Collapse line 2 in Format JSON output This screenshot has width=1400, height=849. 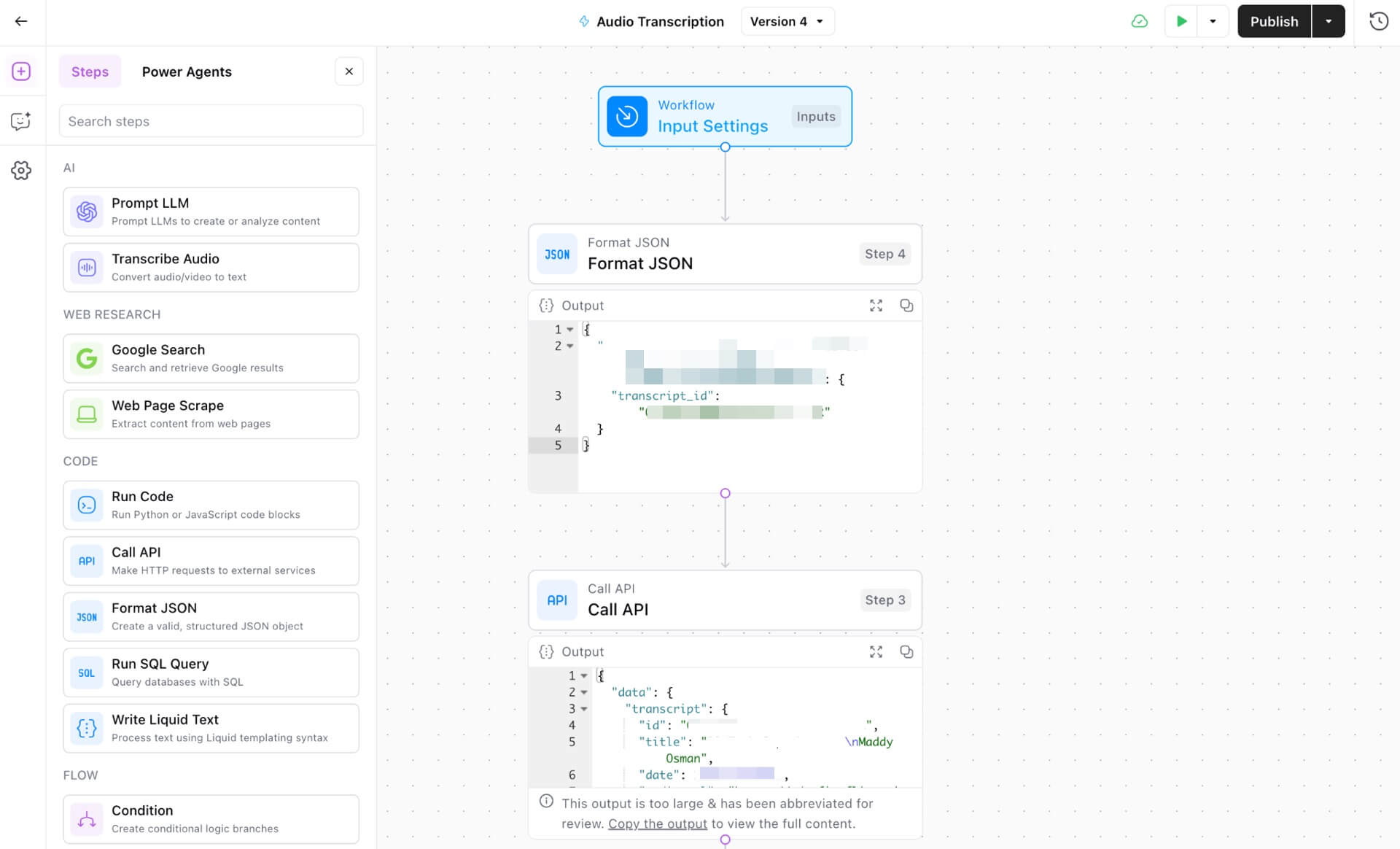(569, 346)
